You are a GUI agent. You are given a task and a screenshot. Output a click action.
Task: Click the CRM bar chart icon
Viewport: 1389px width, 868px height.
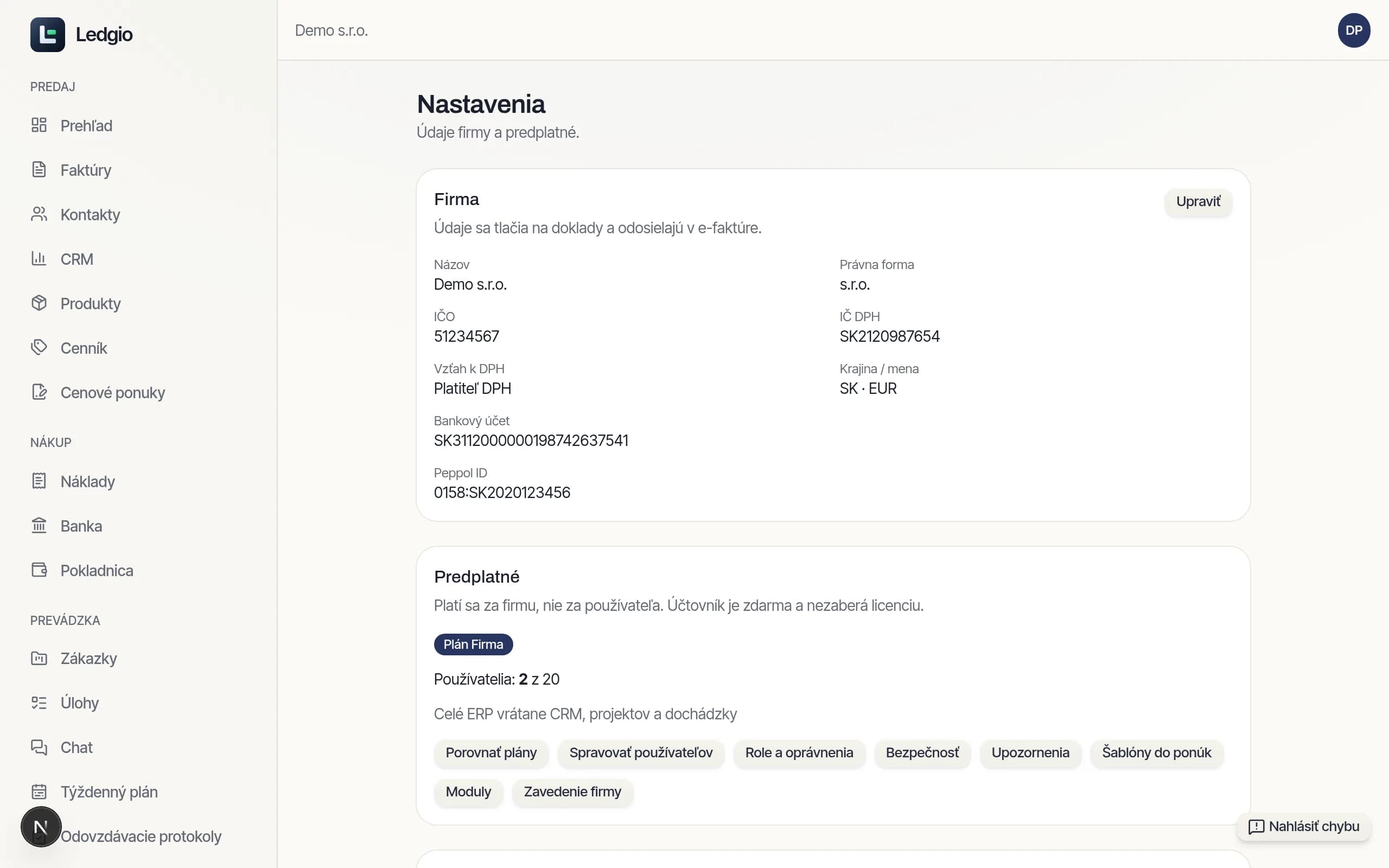(39, 259)
